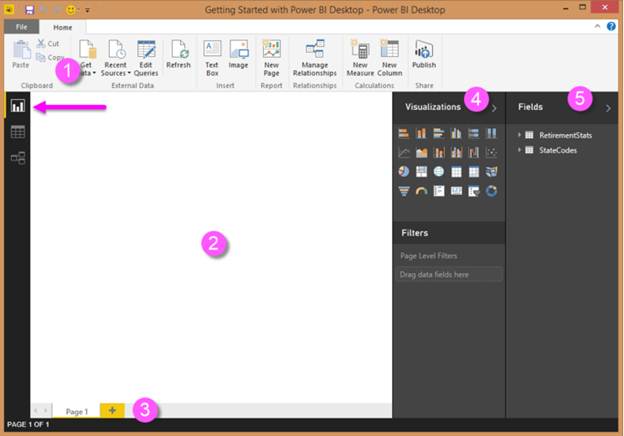Viewport: 624px width, 436px height.
Task: Expand the RetirementStats table arrow
Action: coord(519,135)
